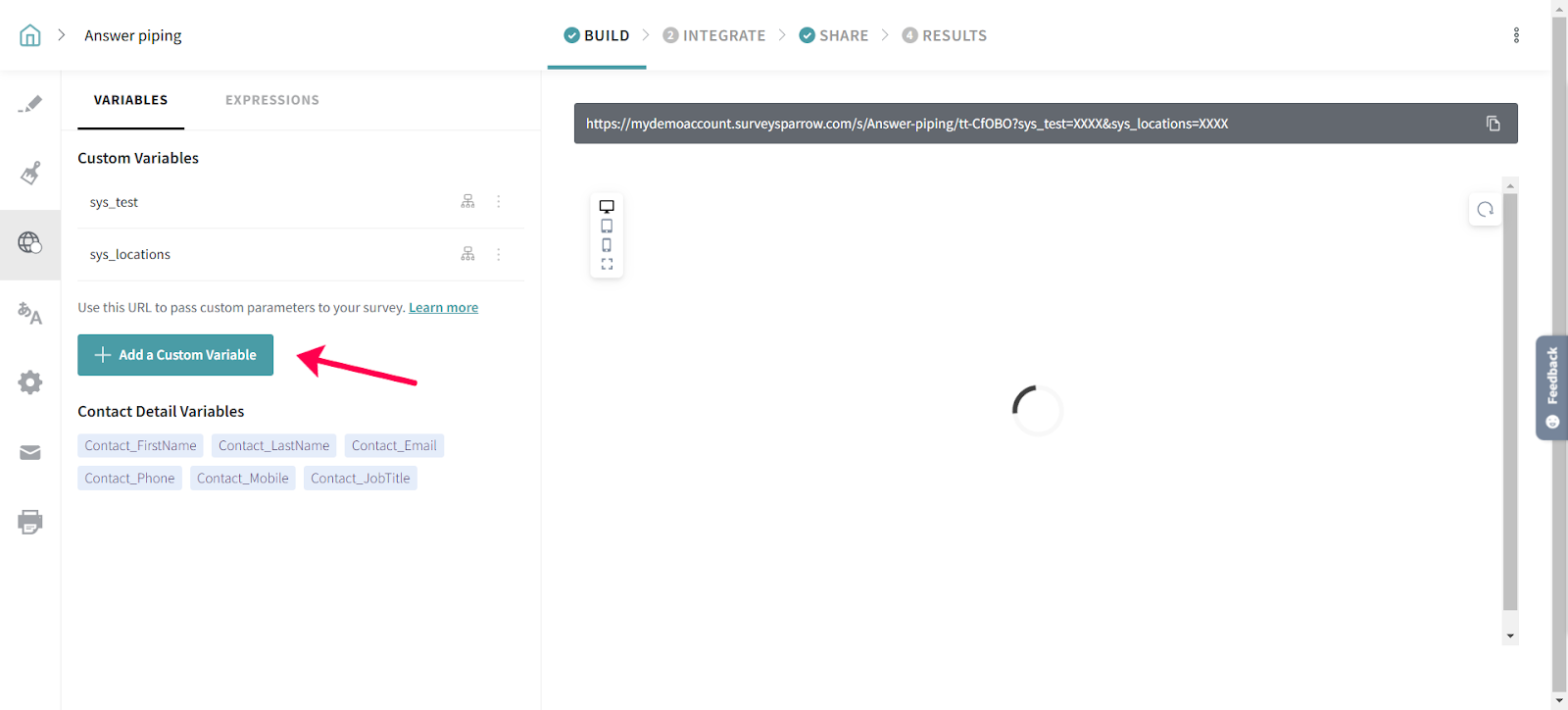Open the print icon in sidebar
Viewport: 1568px width, 710px height.
(30, 522)
